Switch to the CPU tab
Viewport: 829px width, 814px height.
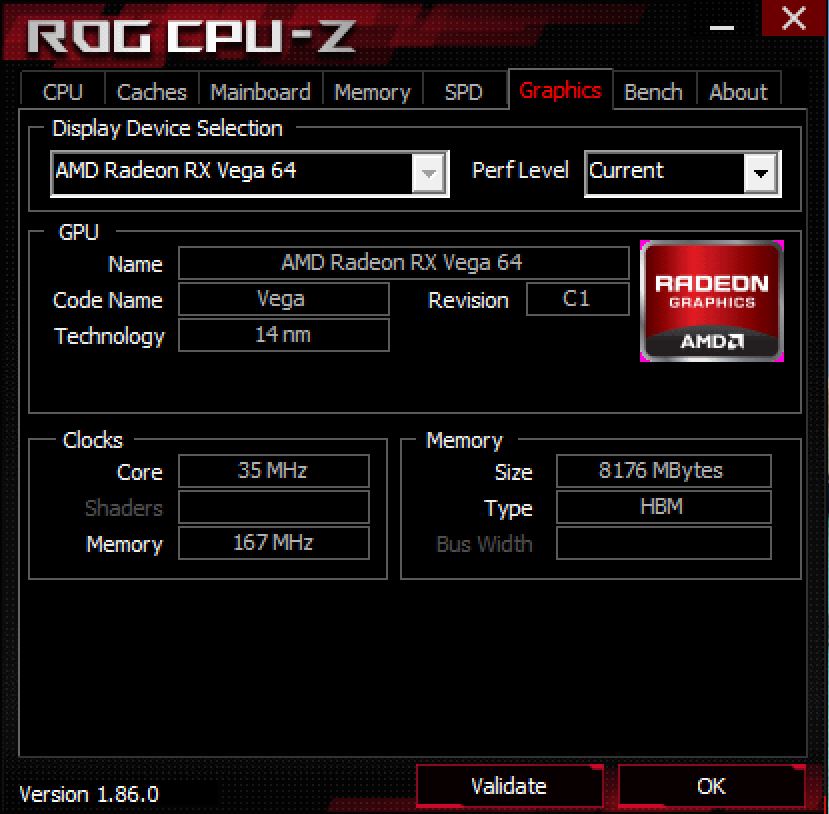tap(62, 92)
